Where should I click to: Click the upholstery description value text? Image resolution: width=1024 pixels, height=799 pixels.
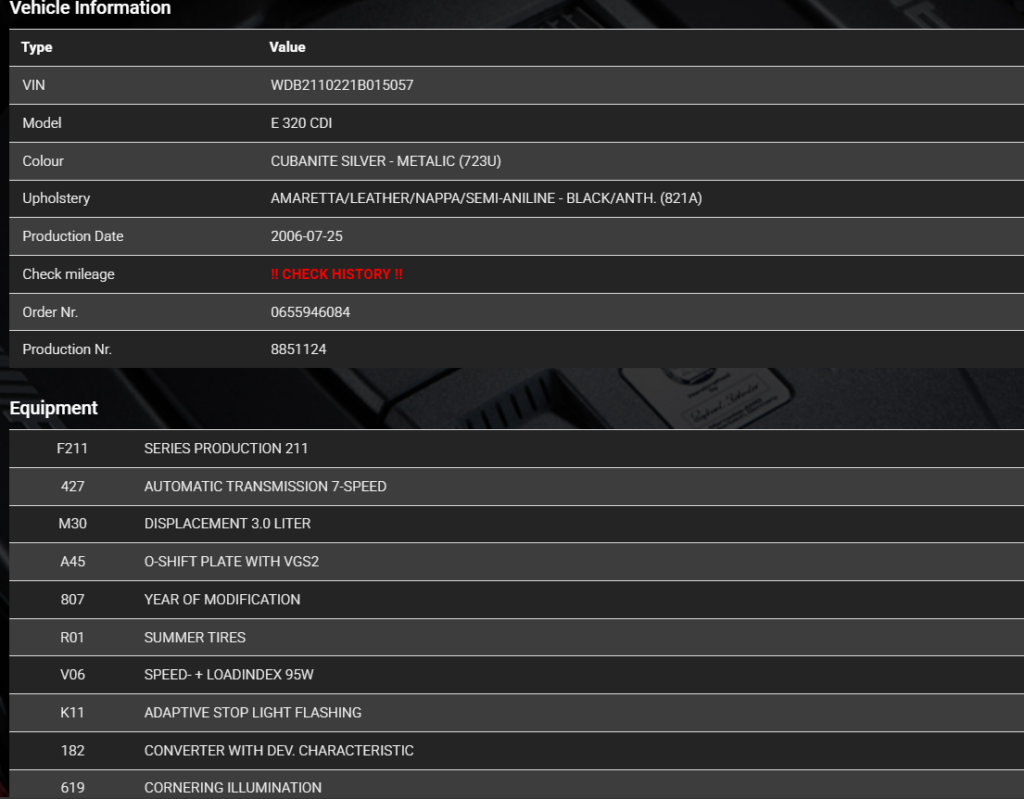(486, 199)
